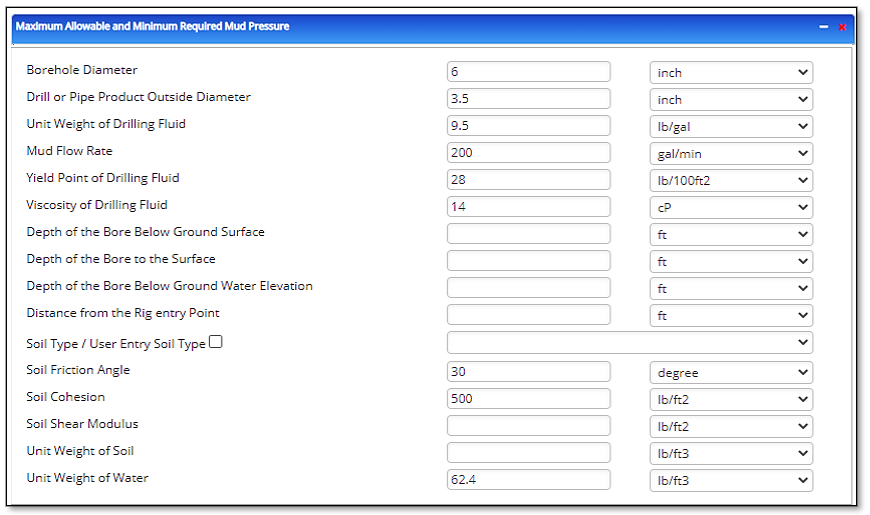The height and width of the screenshot is (515, 870).
Task: Open Mud Flow Rate unit dropdown
Action: pyautogui.click(x=731, y=153)
